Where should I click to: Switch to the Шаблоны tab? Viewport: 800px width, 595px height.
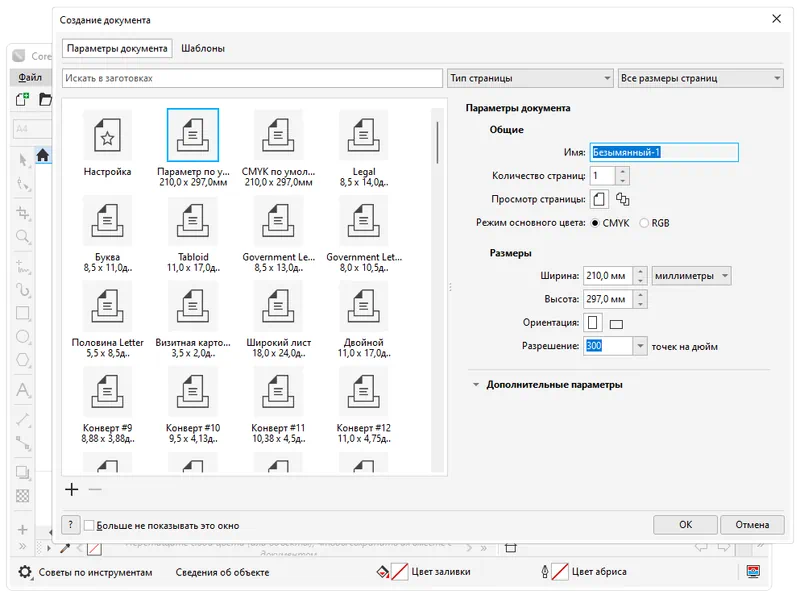point(202,48)
